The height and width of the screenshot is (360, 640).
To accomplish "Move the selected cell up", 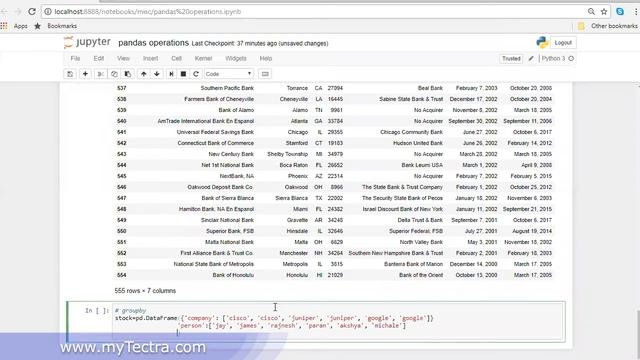I will click(x=144, y=74).
